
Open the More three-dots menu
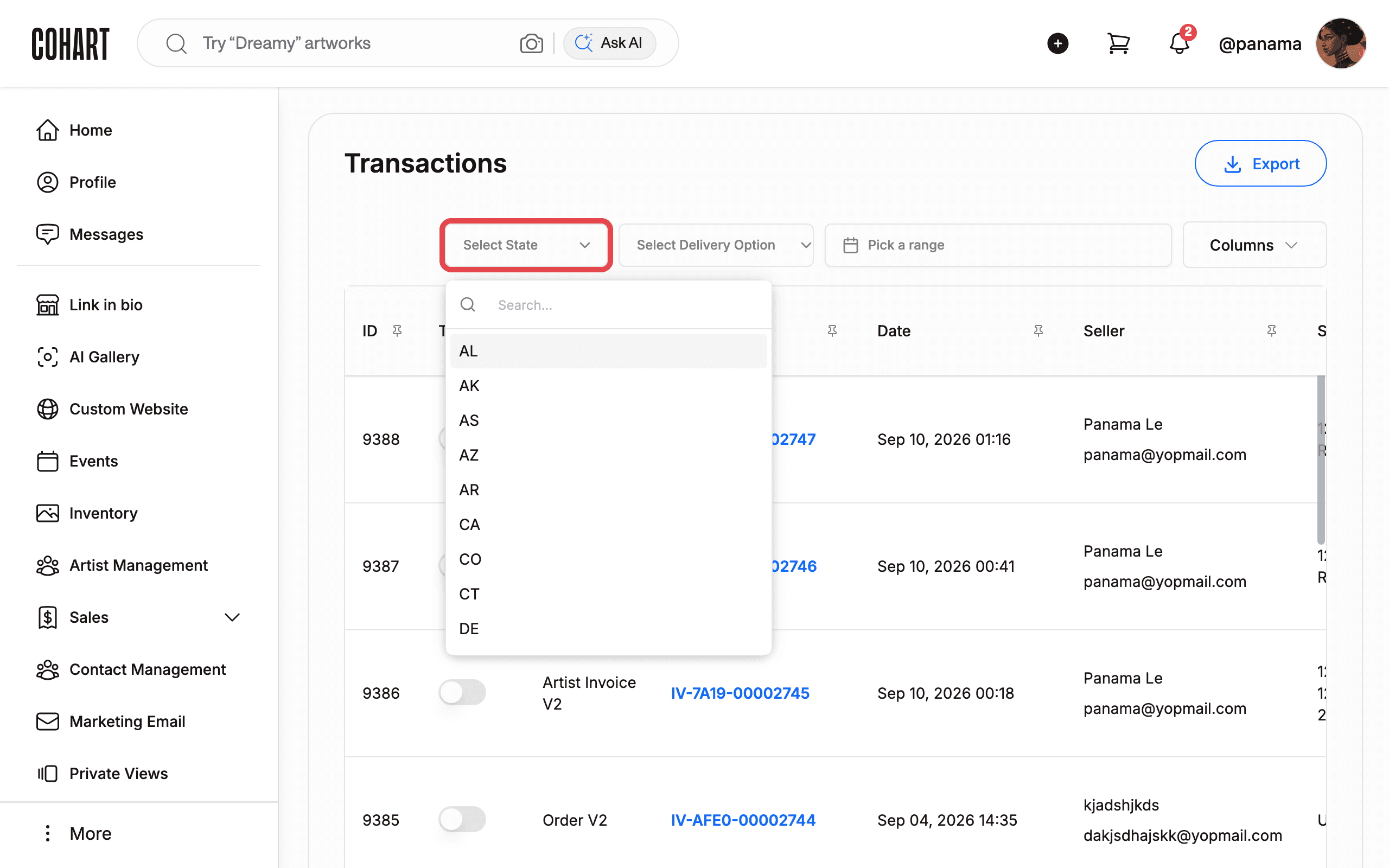pyautogui.click(x=48, y=834)
